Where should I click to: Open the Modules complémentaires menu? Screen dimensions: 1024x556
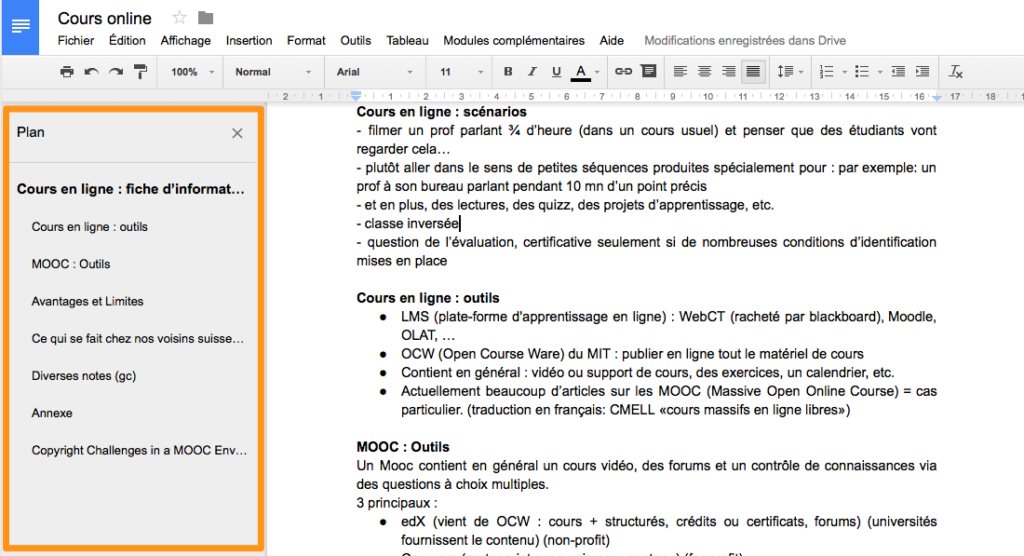click(514, 41)
